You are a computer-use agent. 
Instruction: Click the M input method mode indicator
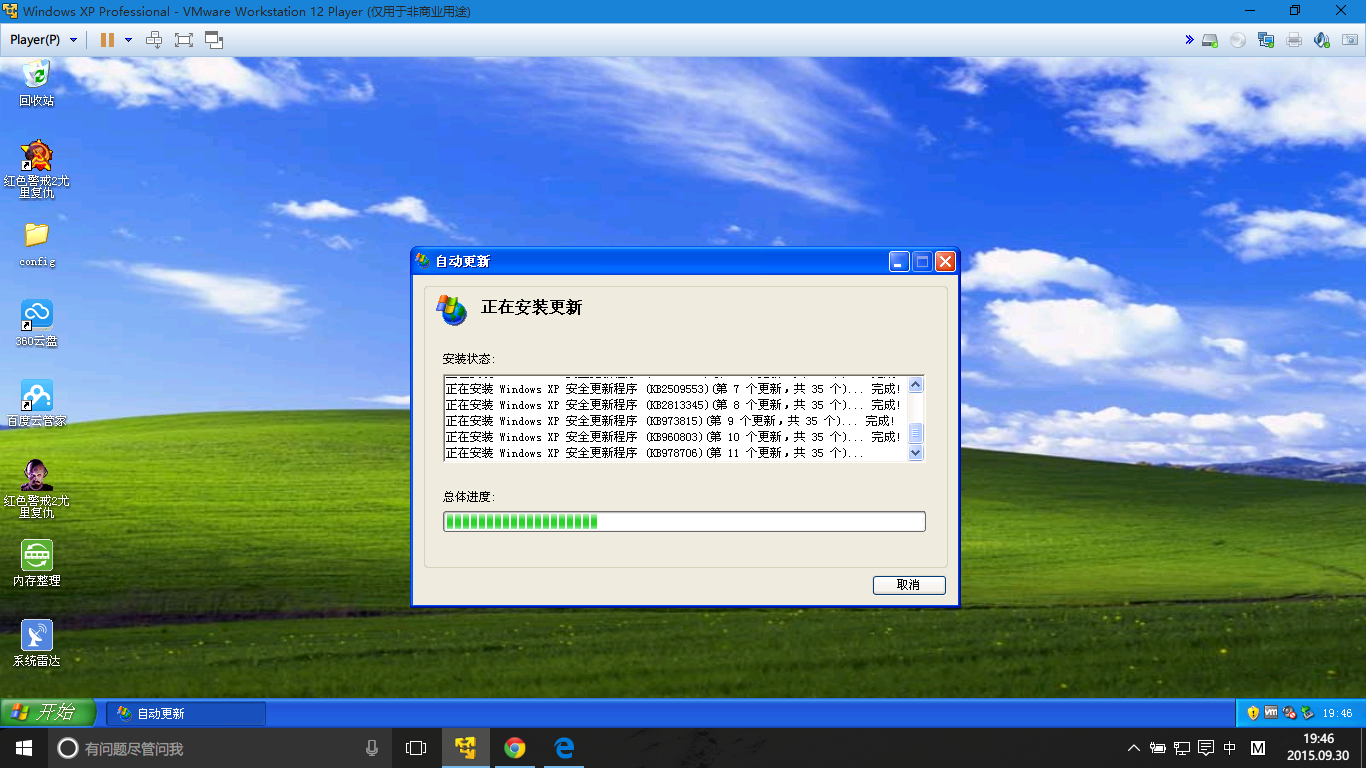point(1258,748)
